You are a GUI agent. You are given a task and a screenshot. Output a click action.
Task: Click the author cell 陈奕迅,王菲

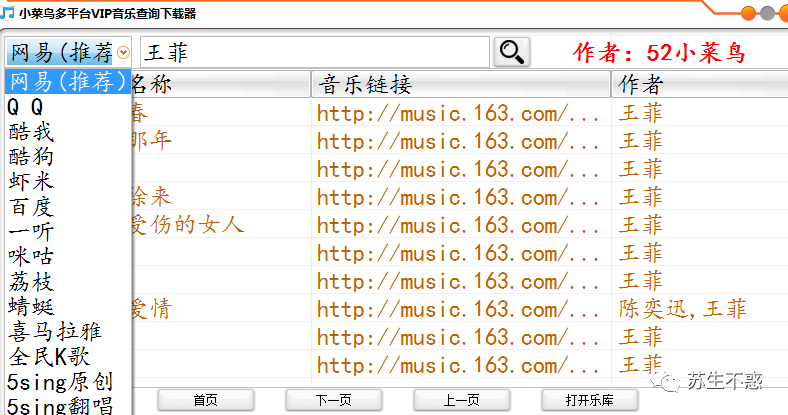682,309
